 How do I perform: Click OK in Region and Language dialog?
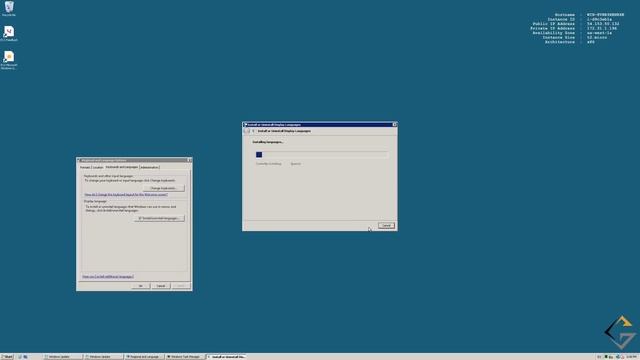[x=140, y=286]
